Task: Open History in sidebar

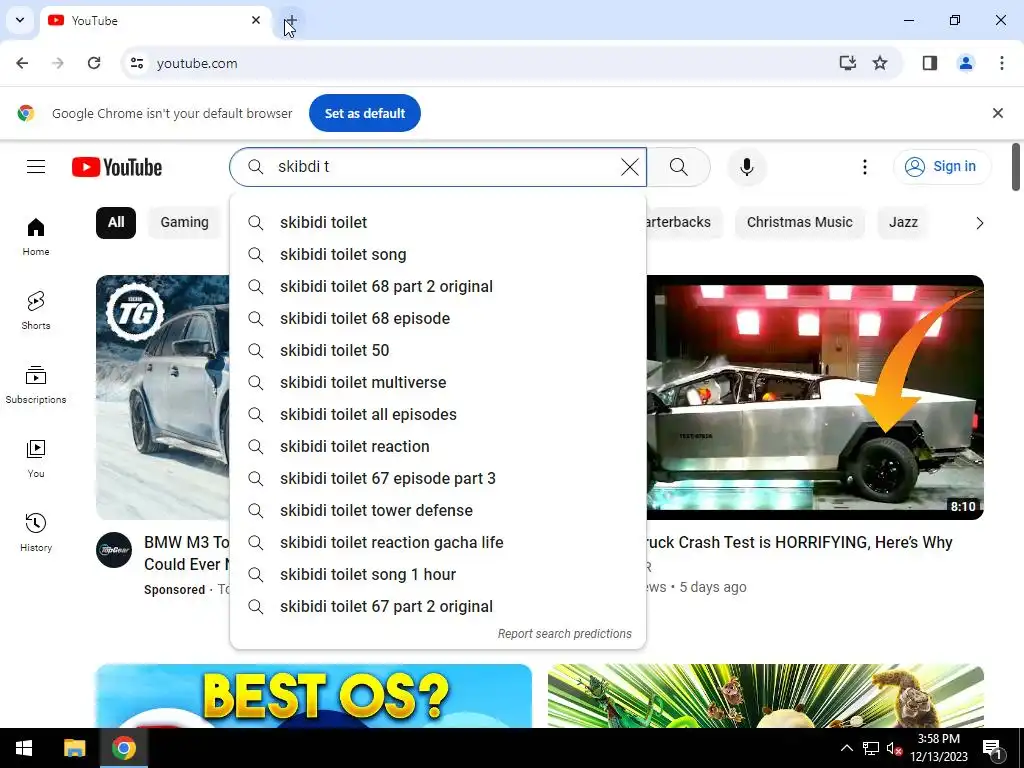Action: 36,533
